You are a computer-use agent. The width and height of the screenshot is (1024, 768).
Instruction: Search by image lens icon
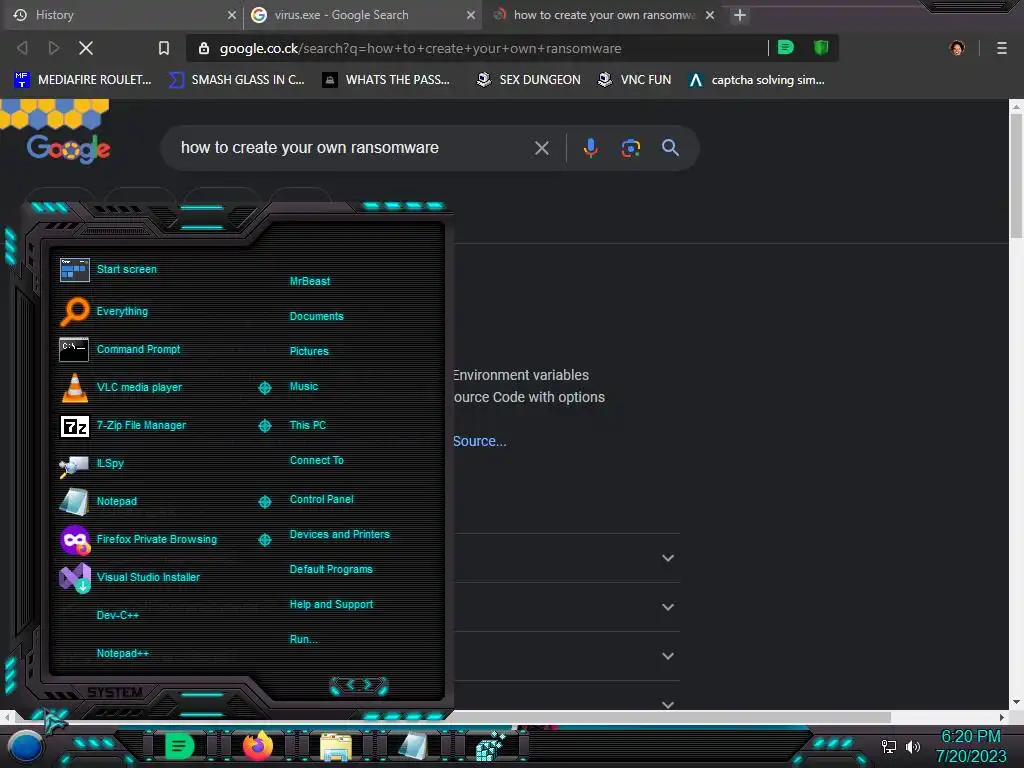pyautogui.click(x=630, y=148)
